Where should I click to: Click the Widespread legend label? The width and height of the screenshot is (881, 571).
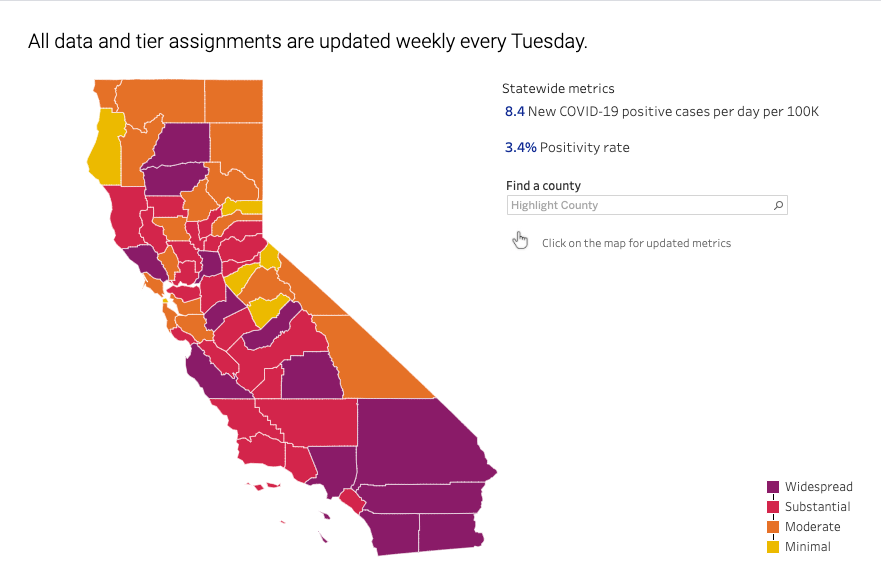818,487
